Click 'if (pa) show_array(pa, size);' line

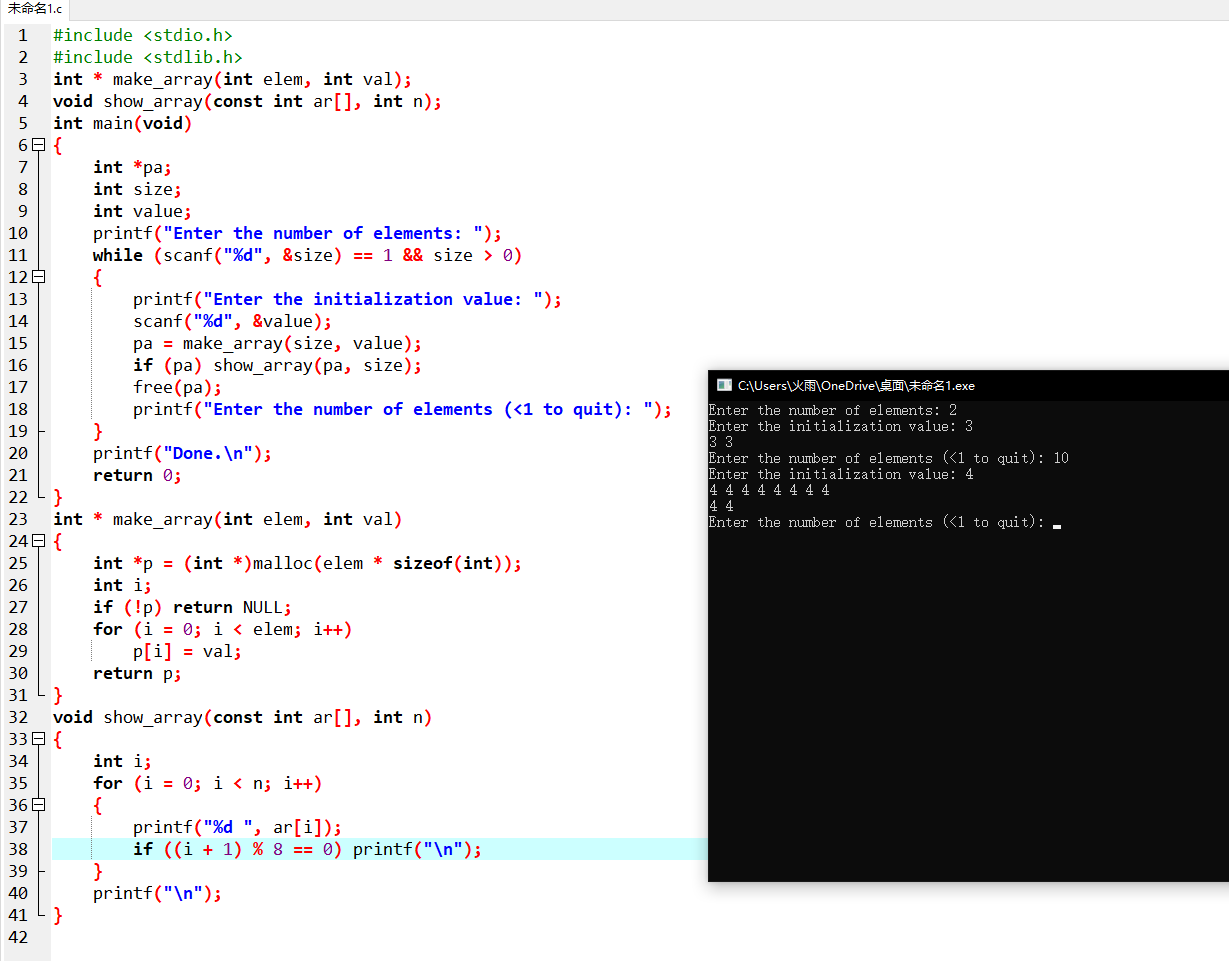[x=278, y=365]
